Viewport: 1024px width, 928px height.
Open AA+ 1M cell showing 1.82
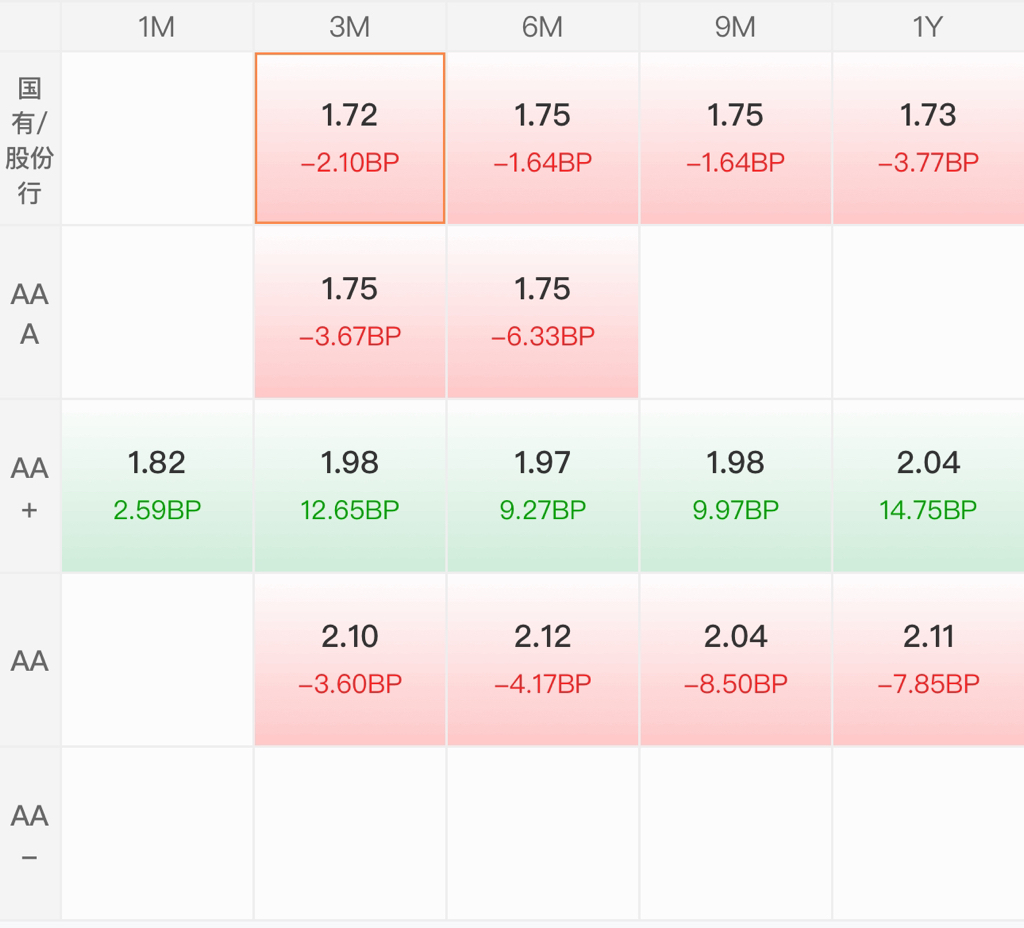coord(157,486)
